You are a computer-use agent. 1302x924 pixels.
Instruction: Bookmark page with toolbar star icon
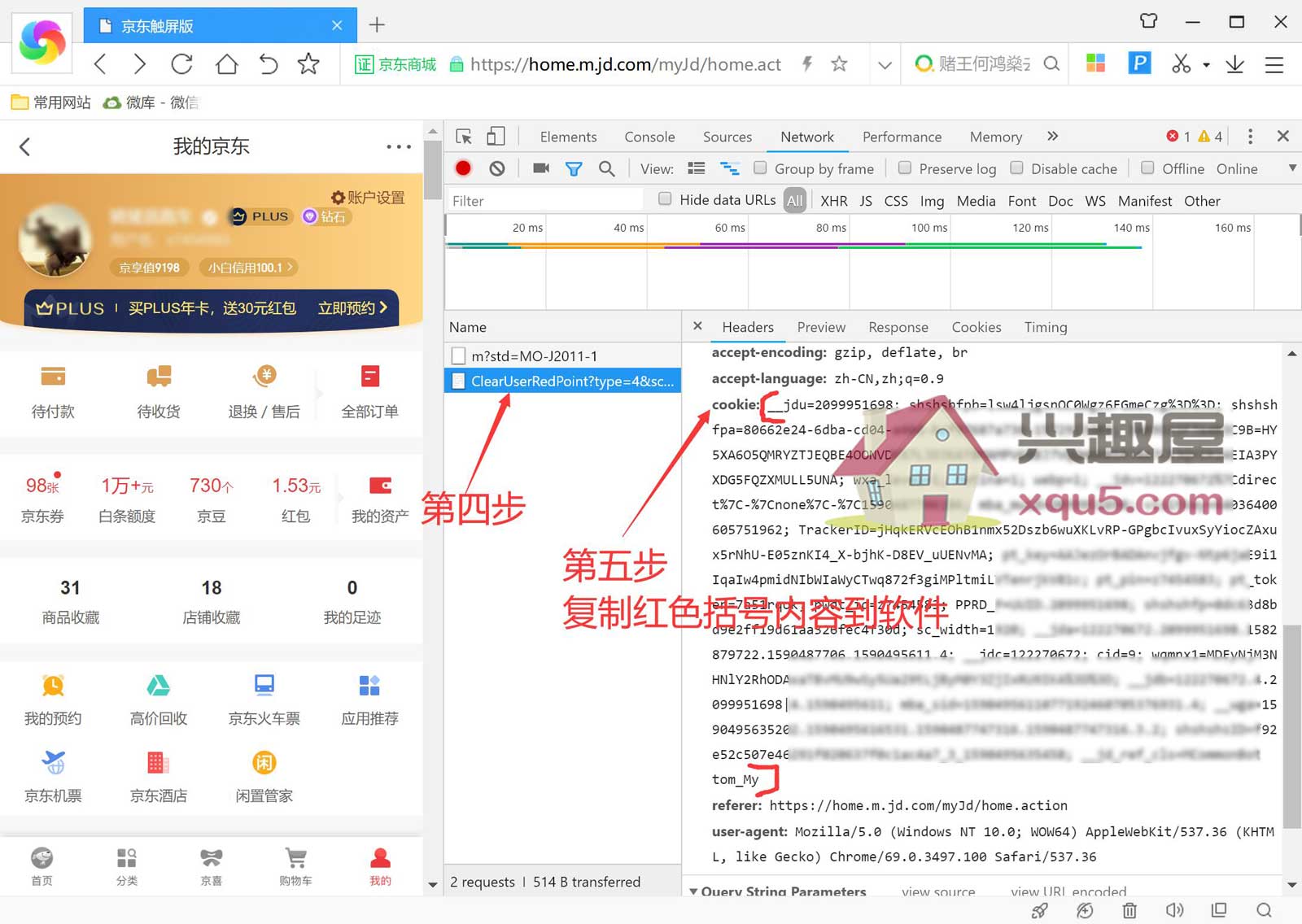pyautogui.click(x=308, y=64)
